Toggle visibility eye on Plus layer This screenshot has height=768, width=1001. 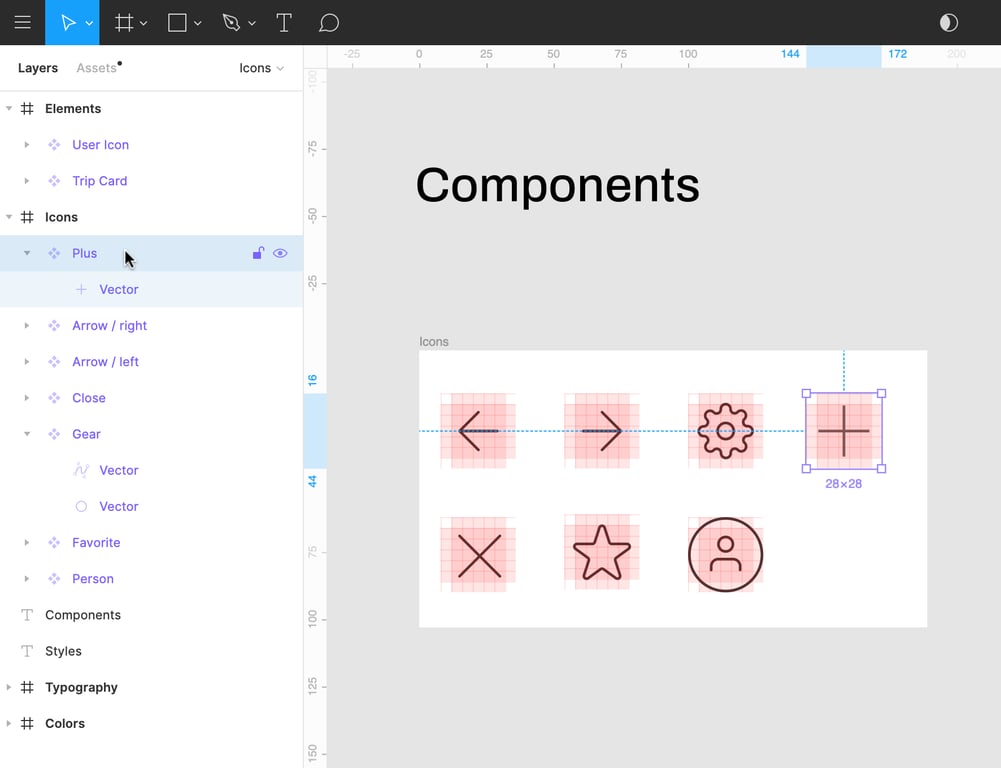pyautogui.click(x=280, y=253)
